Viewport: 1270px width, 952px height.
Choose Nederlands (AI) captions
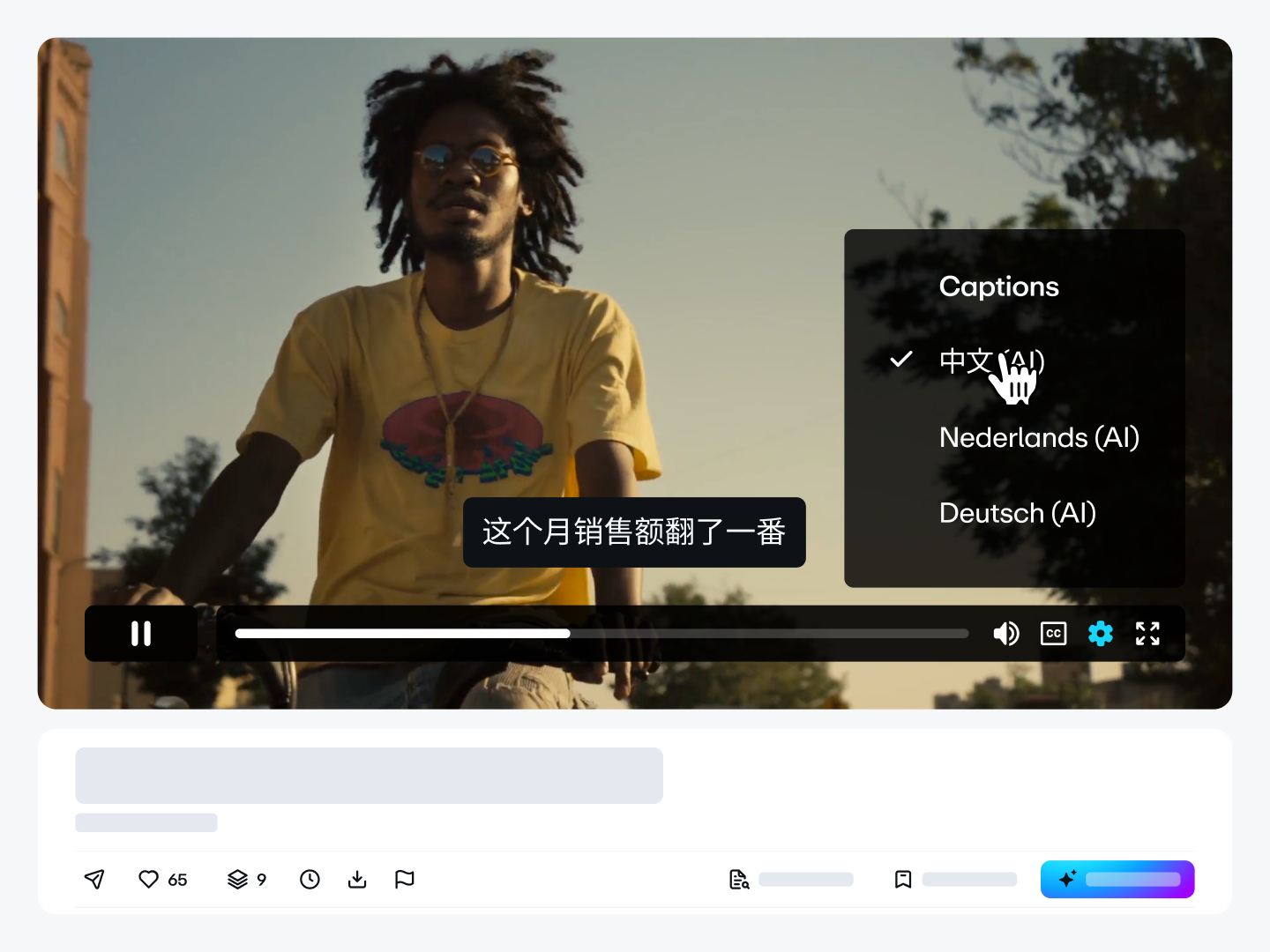(1039, 437)
